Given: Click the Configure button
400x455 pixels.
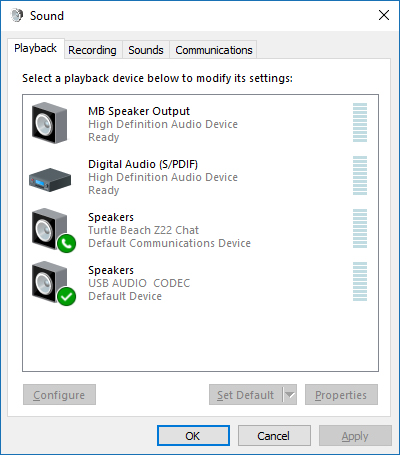Looking at the screenshot, I should 59,395.
